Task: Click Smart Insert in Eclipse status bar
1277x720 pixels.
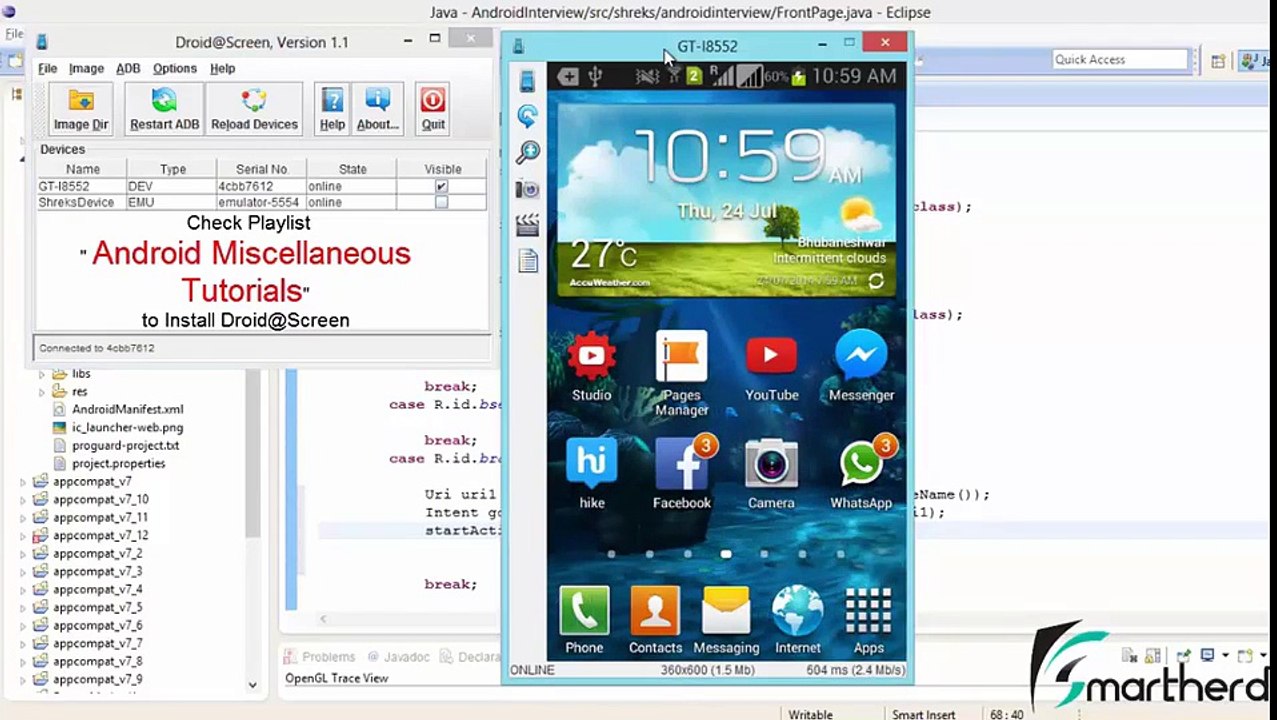Action: pos(923,714)
